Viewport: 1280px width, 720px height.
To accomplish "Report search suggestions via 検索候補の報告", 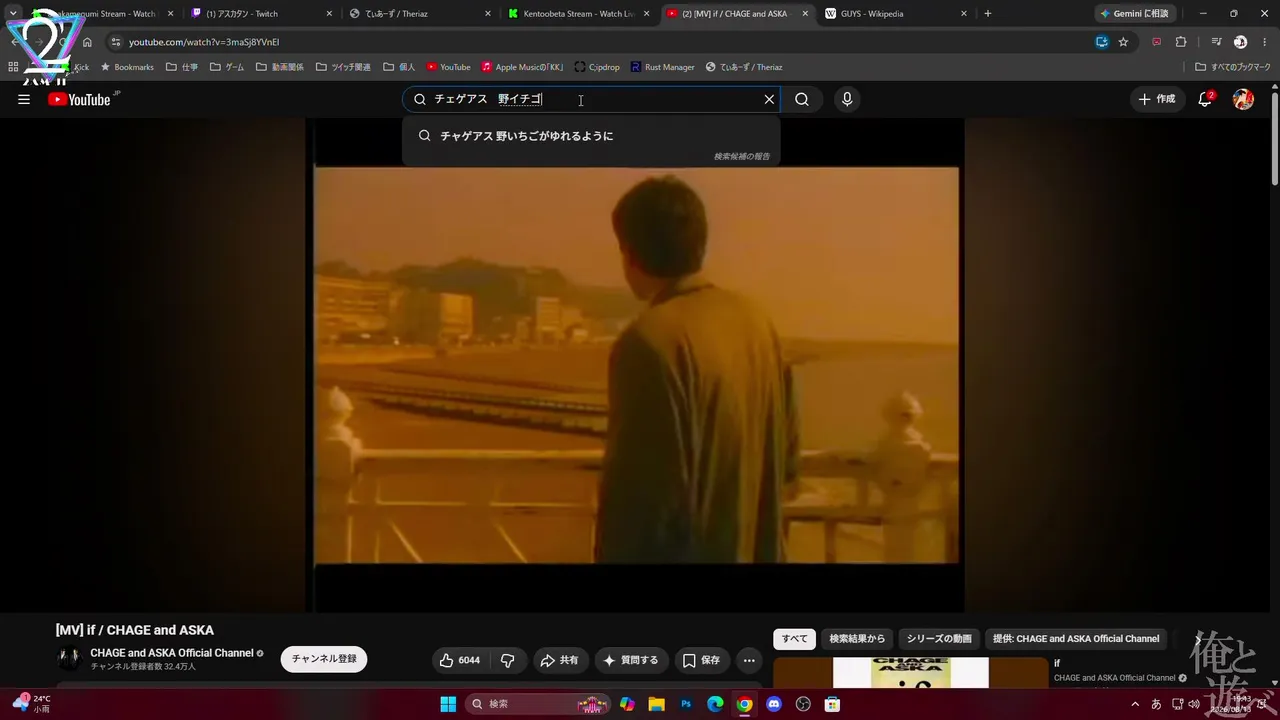I will point(742,156).
